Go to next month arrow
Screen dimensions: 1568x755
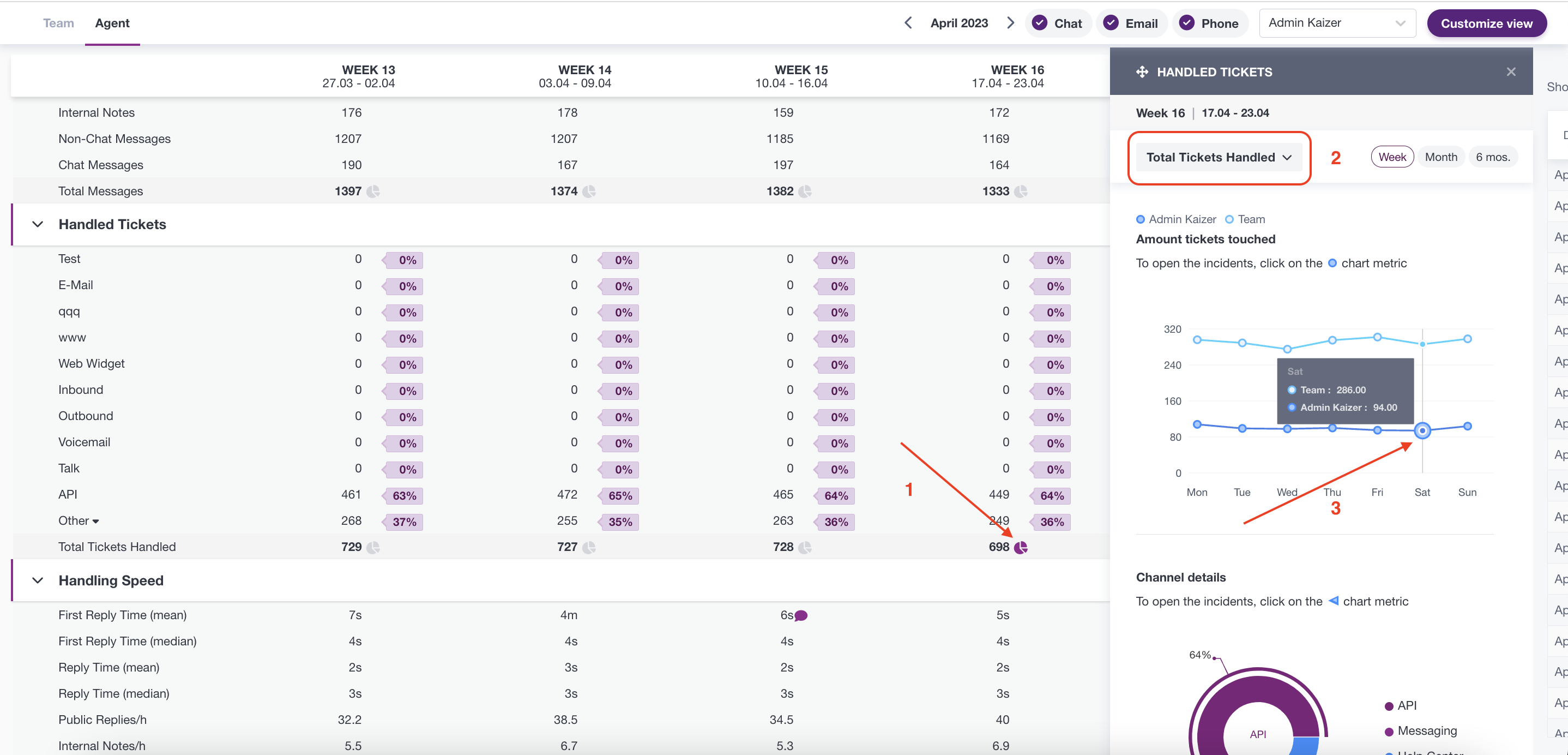[1010, 23]
